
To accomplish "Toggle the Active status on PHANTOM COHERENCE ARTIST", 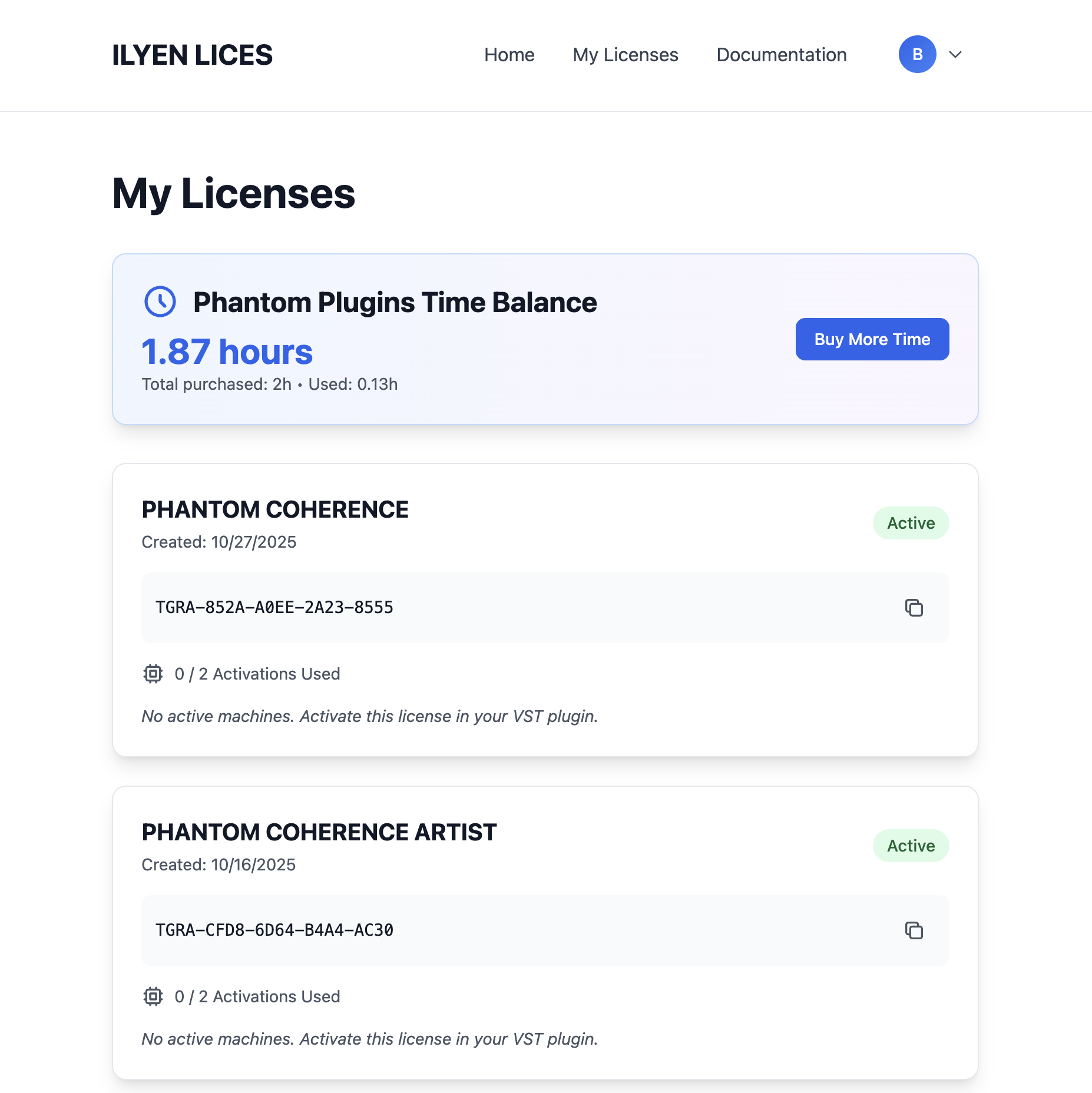I will (911, 846).
